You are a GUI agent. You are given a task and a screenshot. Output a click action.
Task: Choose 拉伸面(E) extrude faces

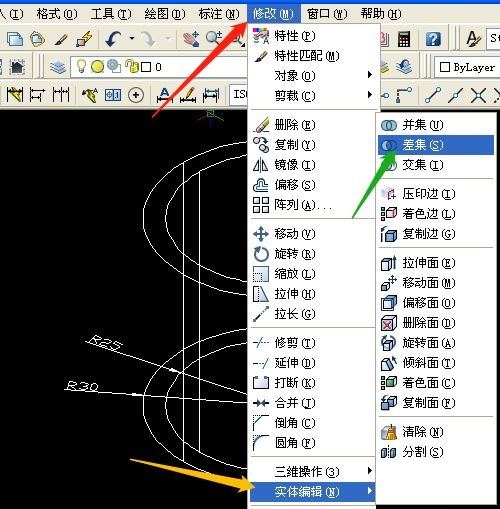coord(436,263)
